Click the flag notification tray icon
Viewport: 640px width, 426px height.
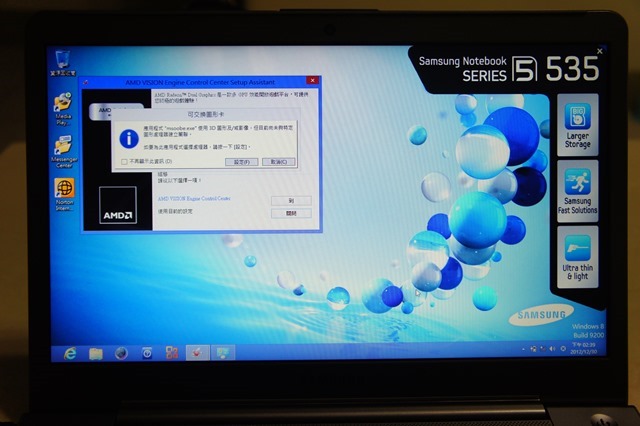tap(543, 349)
